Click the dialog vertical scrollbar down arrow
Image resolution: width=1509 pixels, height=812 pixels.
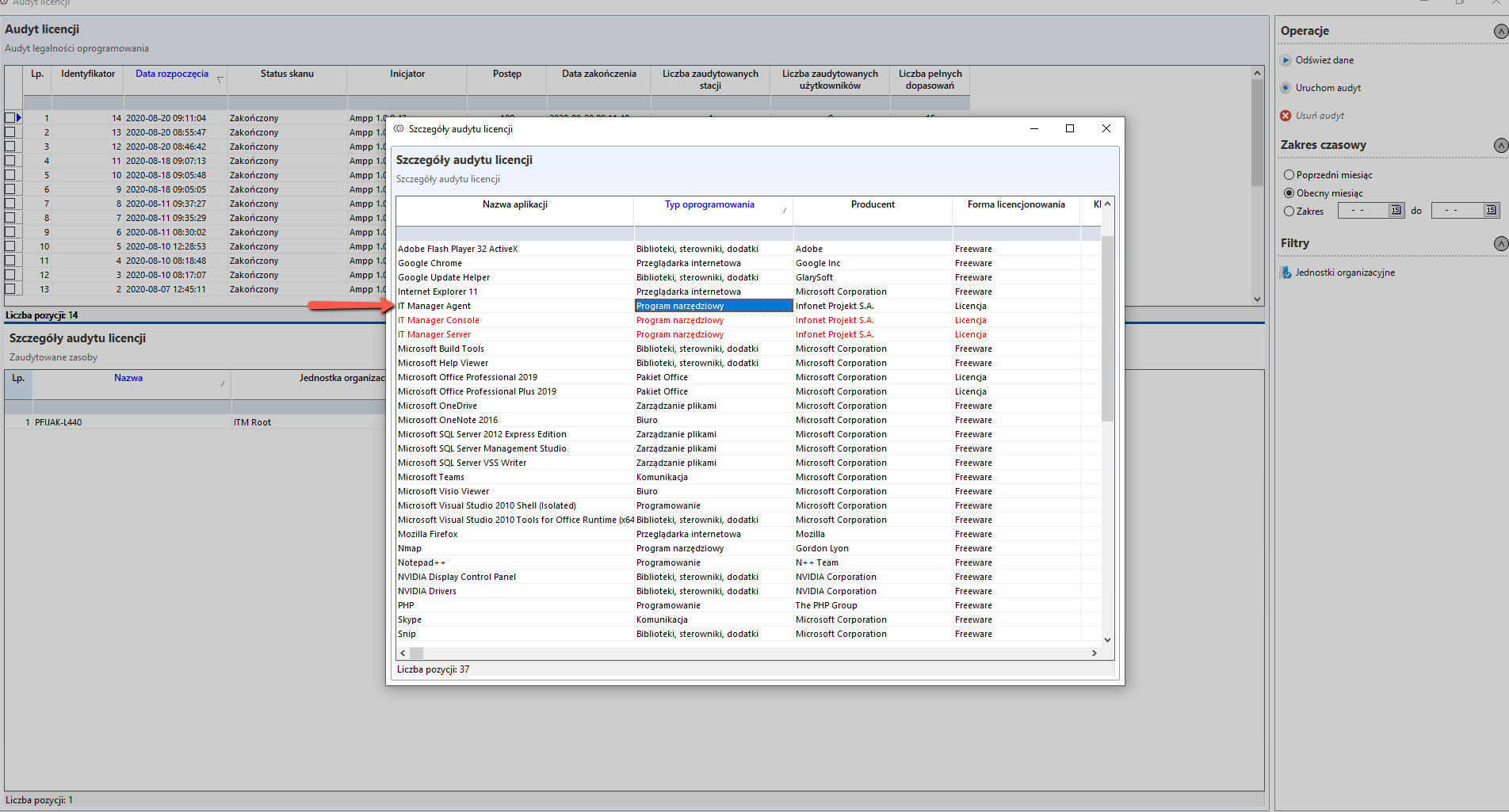click(1107, 640)
